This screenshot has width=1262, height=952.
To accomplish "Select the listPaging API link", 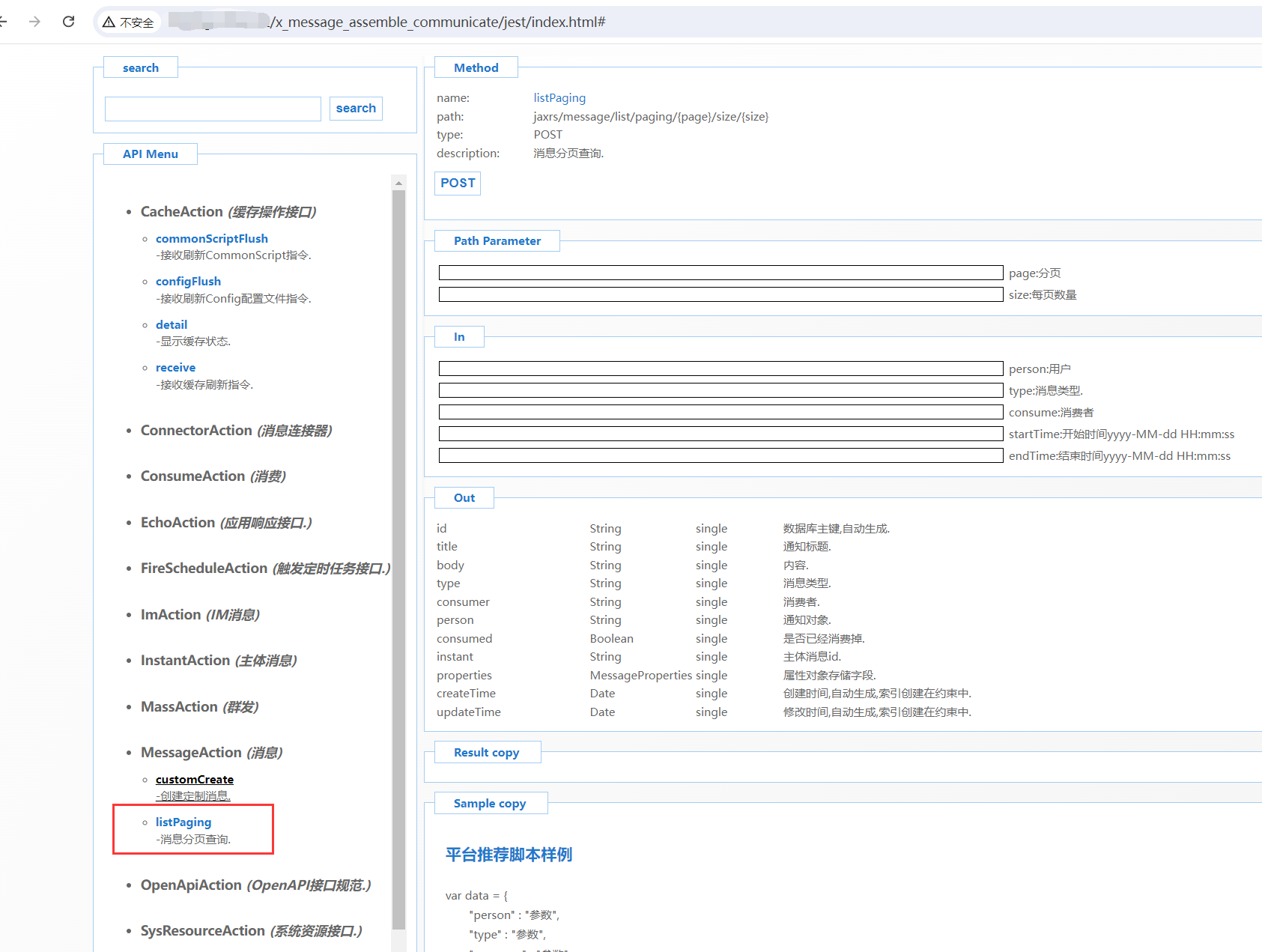I will pos(183,822).
